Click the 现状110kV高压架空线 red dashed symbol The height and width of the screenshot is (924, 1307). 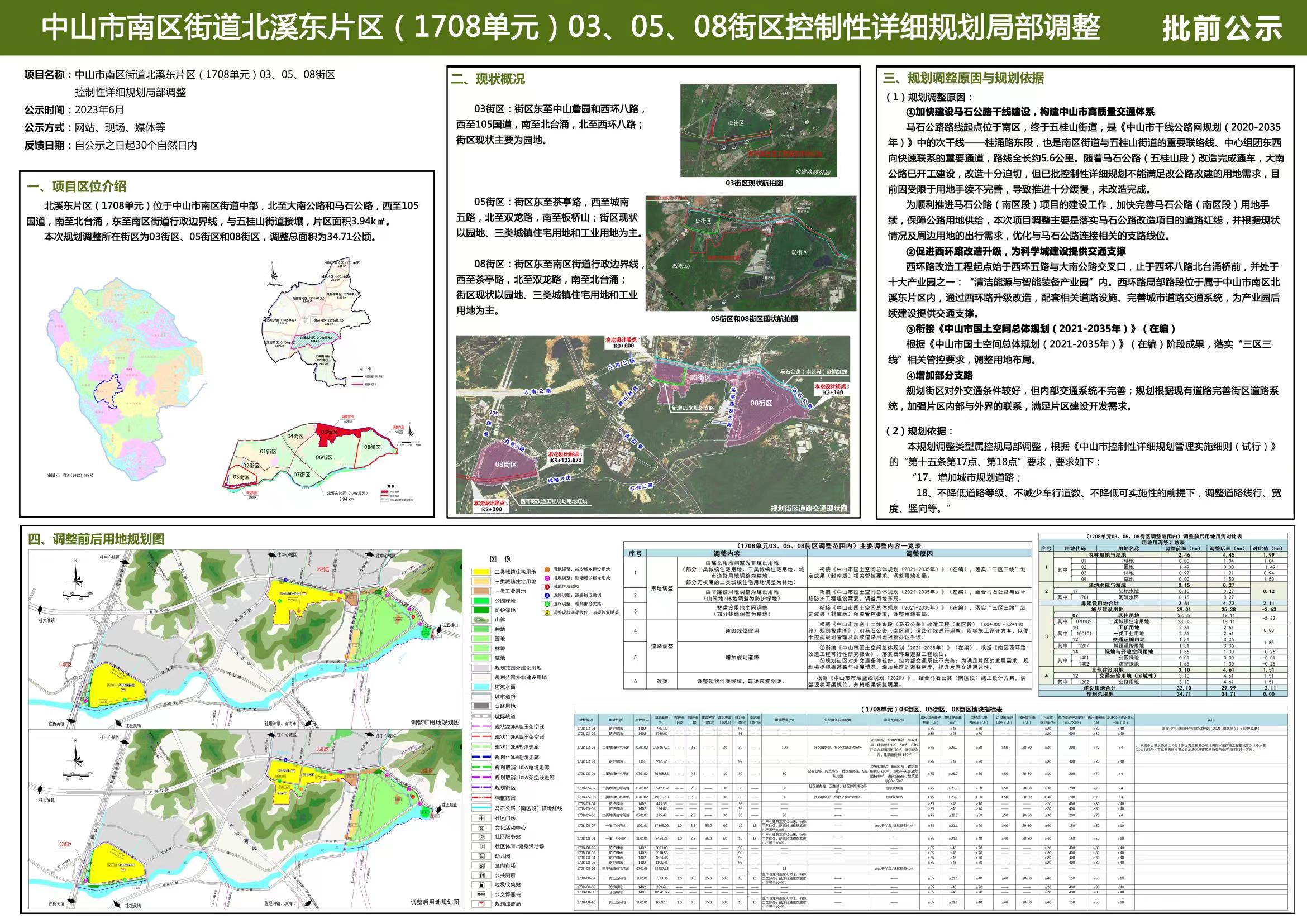pyautogui.click(x=481, y=737)
